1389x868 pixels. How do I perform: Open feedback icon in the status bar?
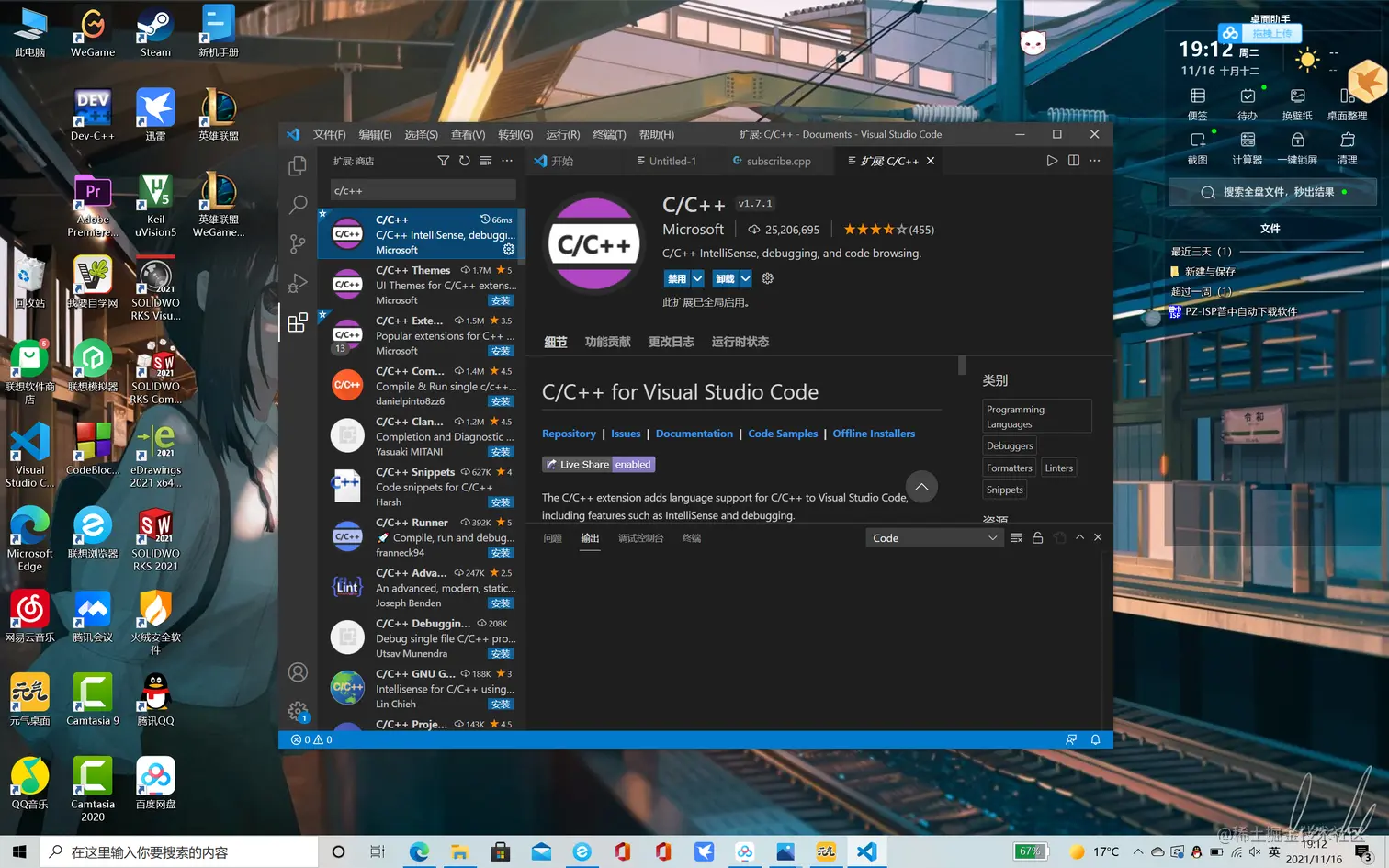(1071, 739)
